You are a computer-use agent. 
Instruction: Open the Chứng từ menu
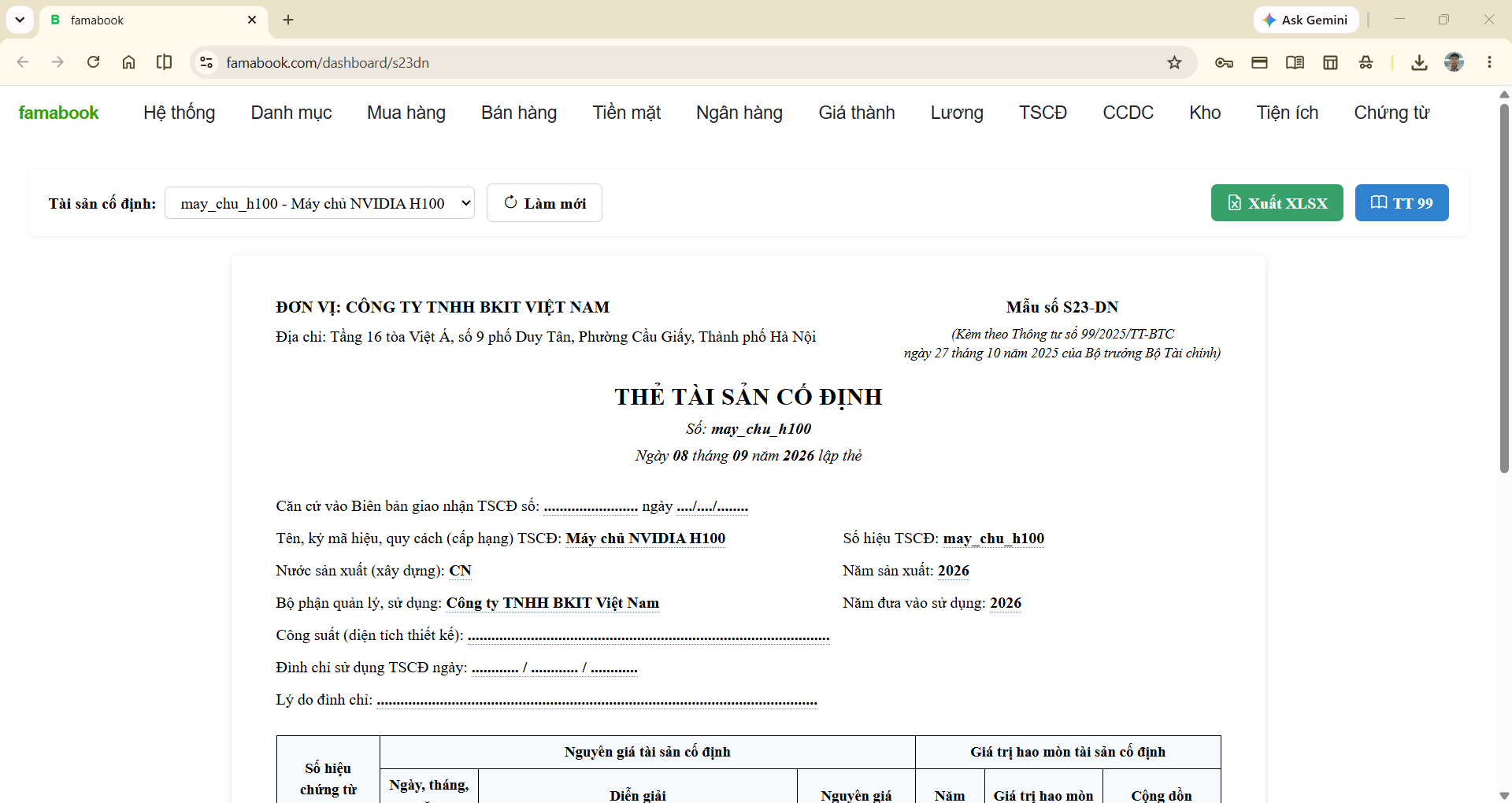[x=1392, y=113]
